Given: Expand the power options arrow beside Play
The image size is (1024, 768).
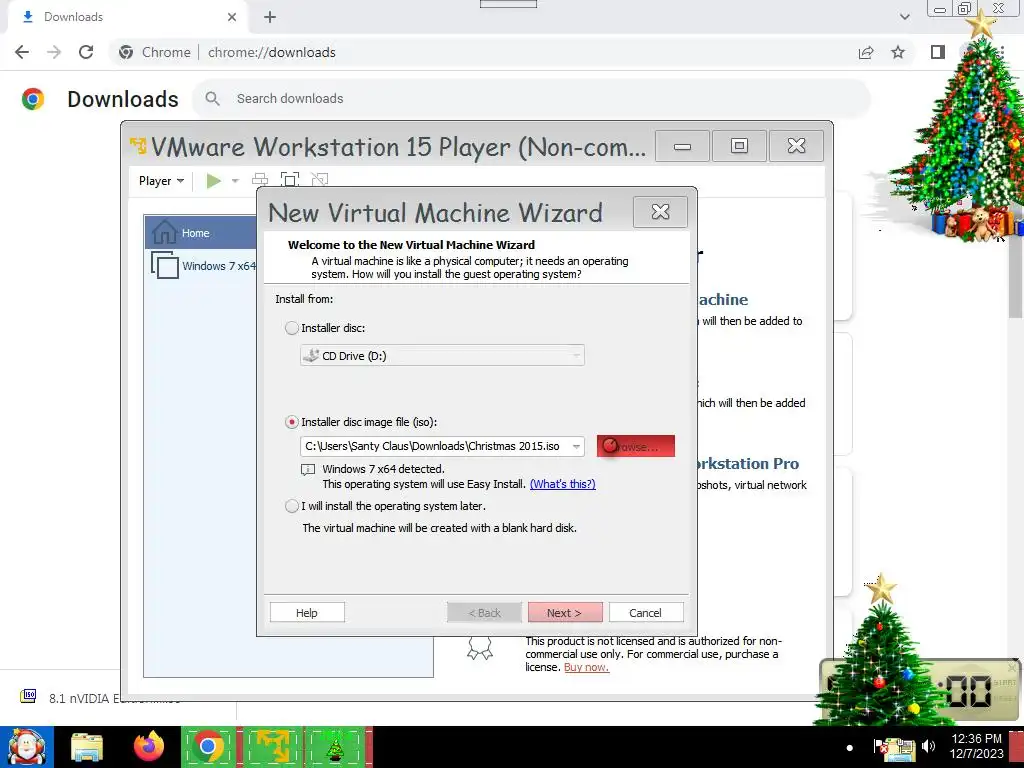Looking at the screenshot, I should [235, 181].
